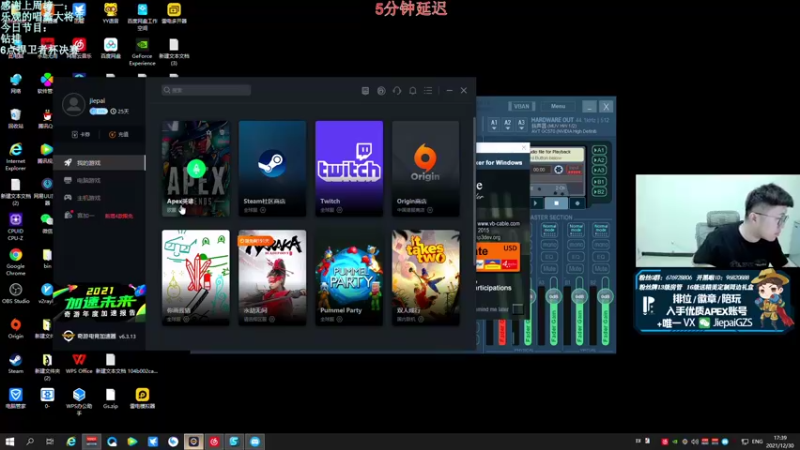Click the orange donate USD button
Viewport: 800px width, 450px height.
click(x=498, y=257)
